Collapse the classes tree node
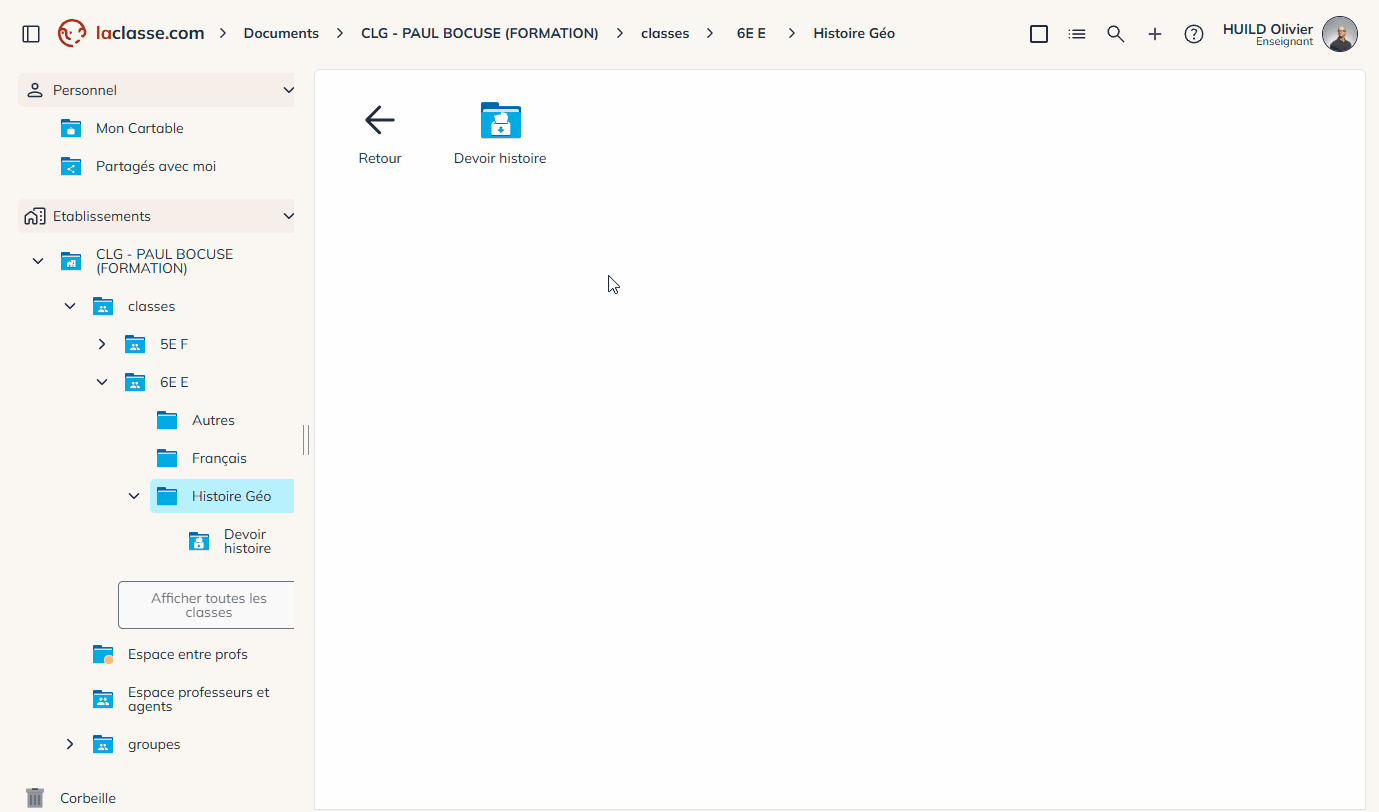This screenshot has width=1379, height=812. [70, 306]
